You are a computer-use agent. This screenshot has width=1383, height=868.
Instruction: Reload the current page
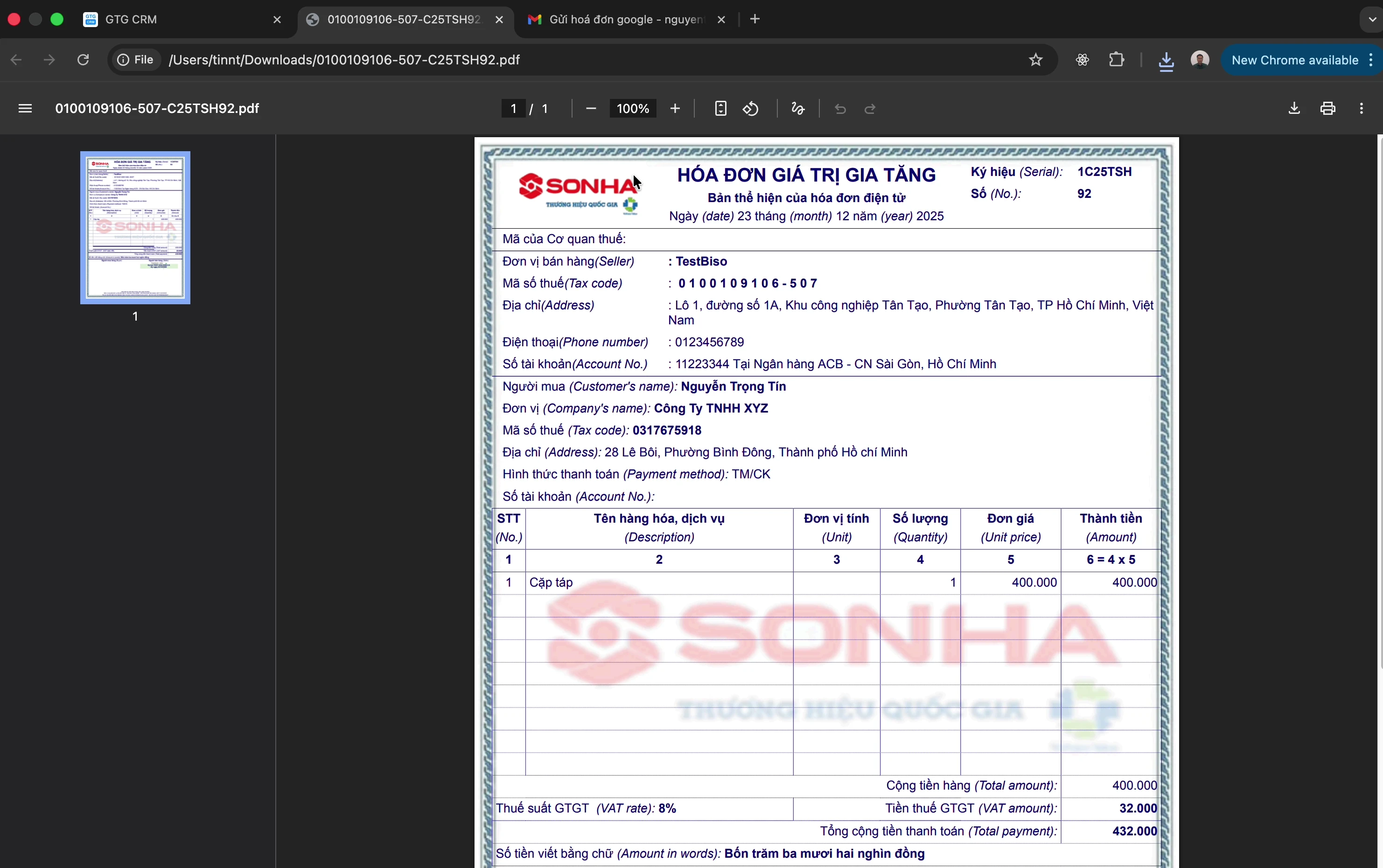click(x=83, y=60)
